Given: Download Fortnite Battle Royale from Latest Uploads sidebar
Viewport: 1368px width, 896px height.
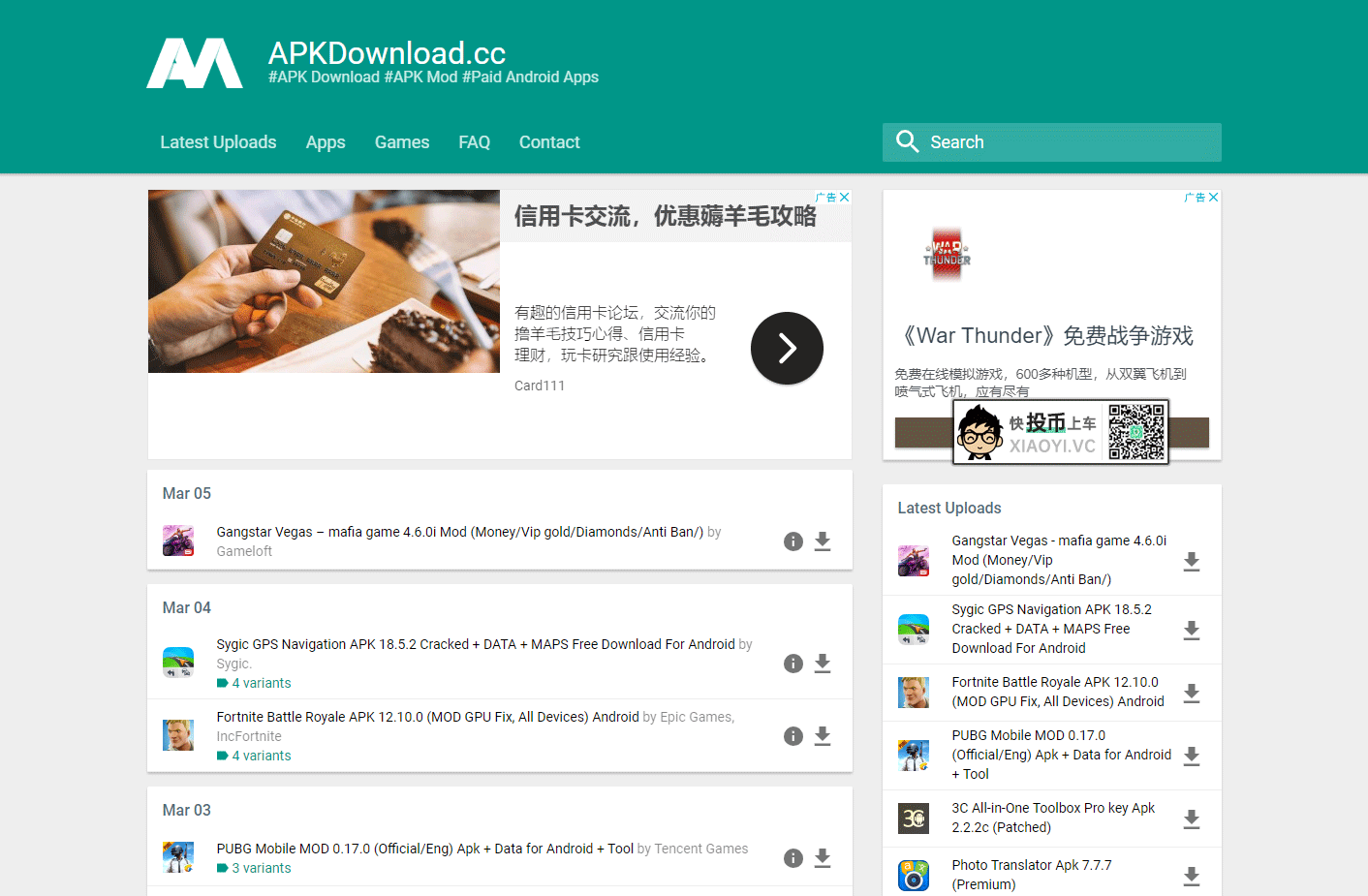Looking at the screenshot, I should pos(1192,694).
